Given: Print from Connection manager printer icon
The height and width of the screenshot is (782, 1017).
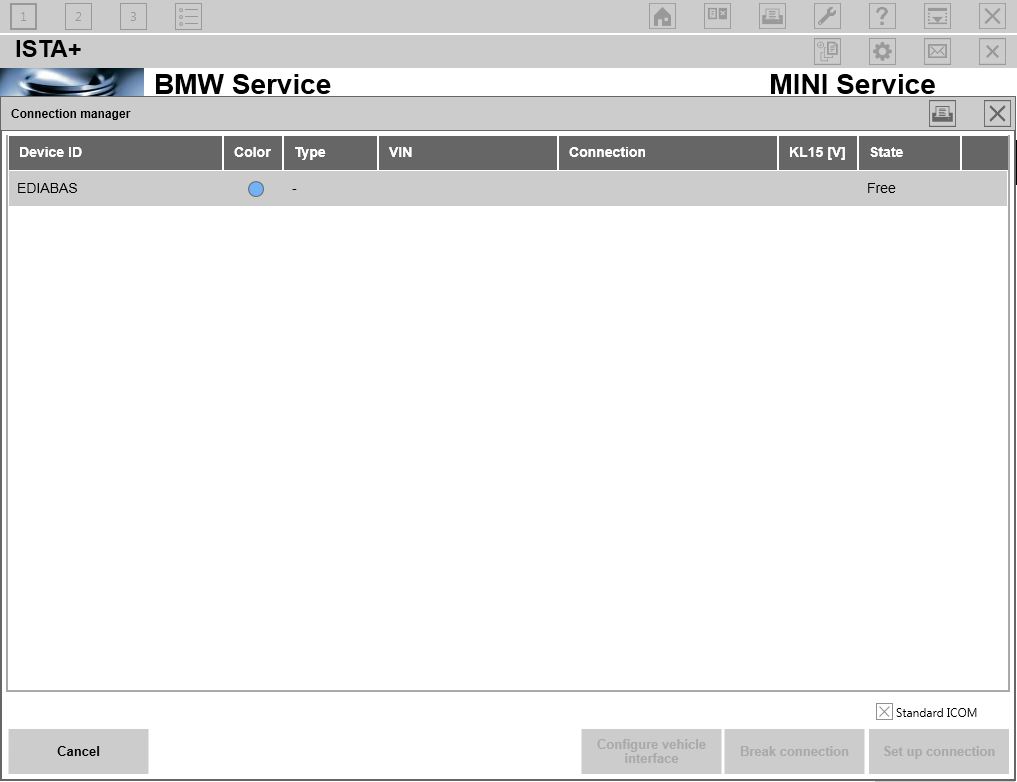Looking at the screenshot, I should click(x=941, y=114).
